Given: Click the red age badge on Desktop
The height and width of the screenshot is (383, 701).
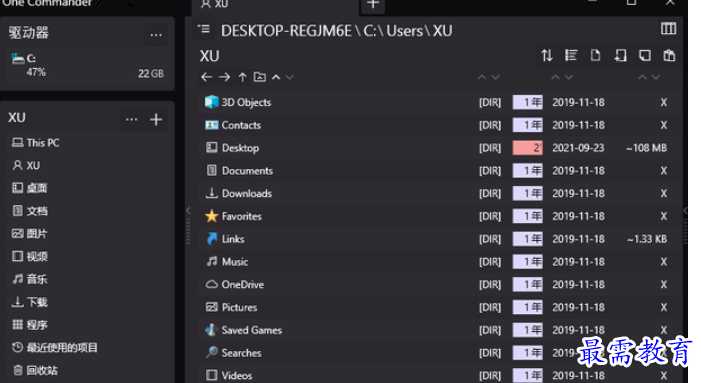Looking at the screenshot, I should click(x=528, y=148).
